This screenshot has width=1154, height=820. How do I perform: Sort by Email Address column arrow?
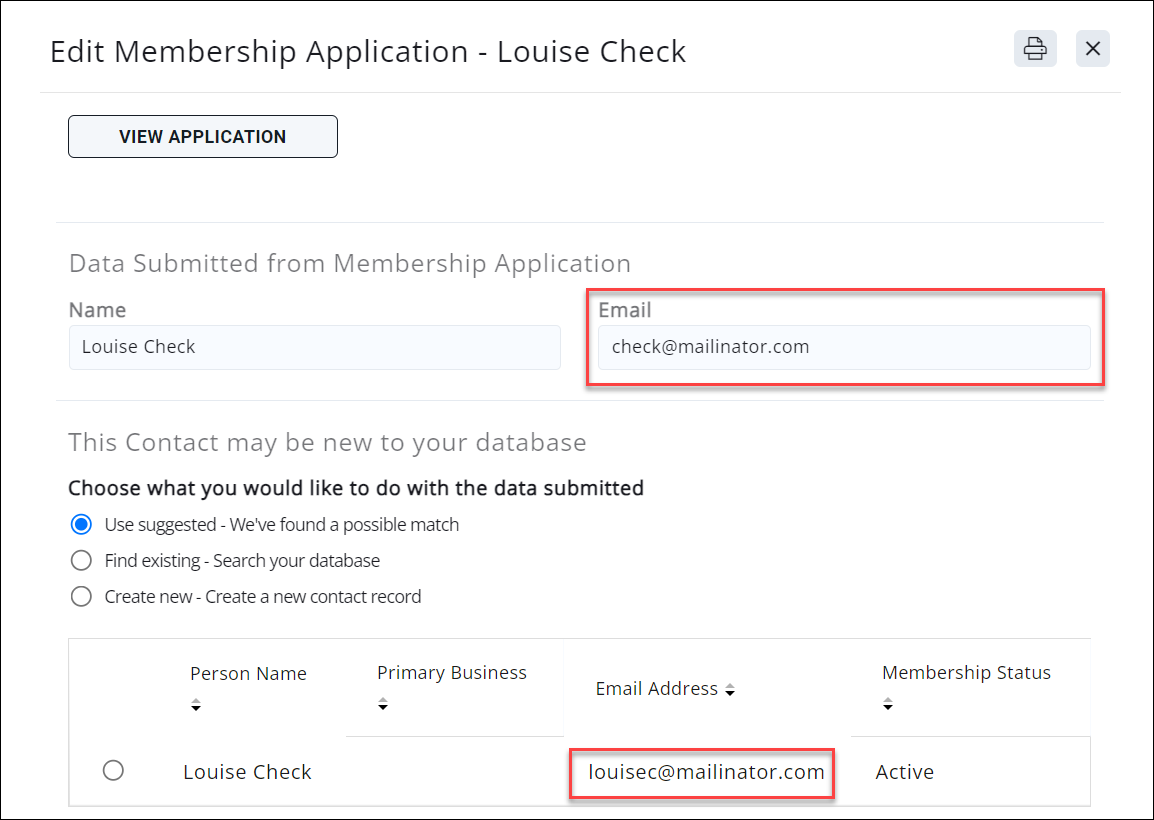point(730,690)
